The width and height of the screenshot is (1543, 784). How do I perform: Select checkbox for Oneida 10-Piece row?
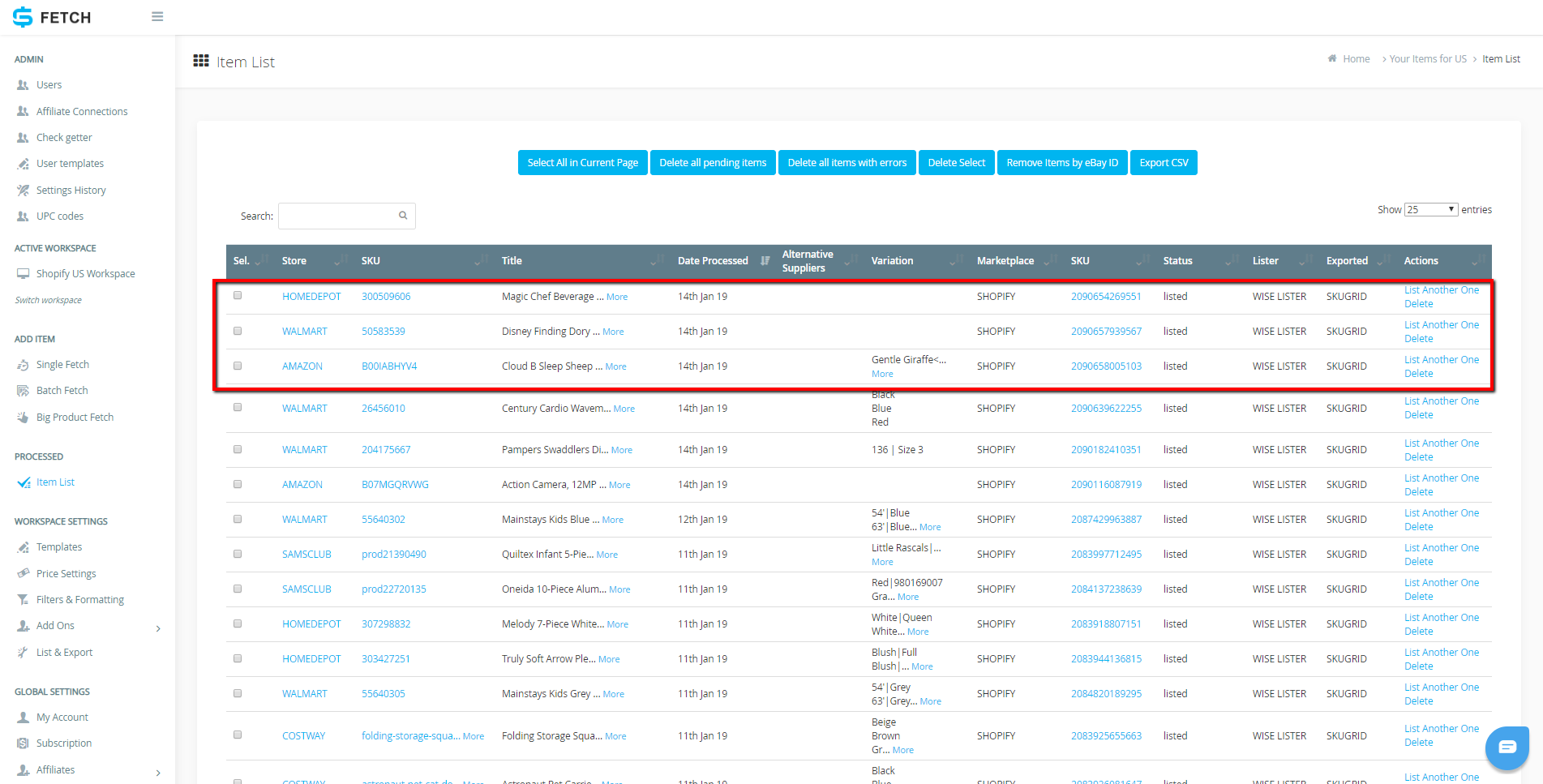(238, 589)
